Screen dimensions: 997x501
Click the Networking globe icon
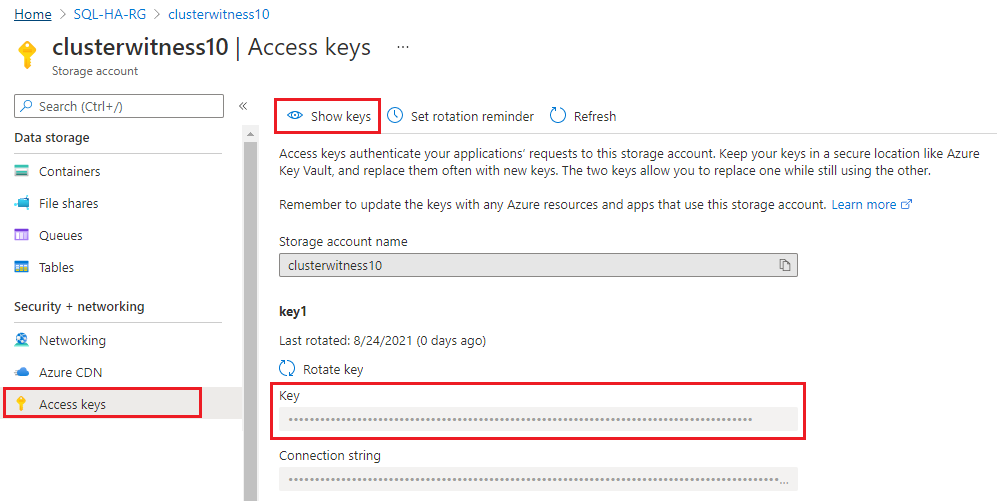point(22,340)
